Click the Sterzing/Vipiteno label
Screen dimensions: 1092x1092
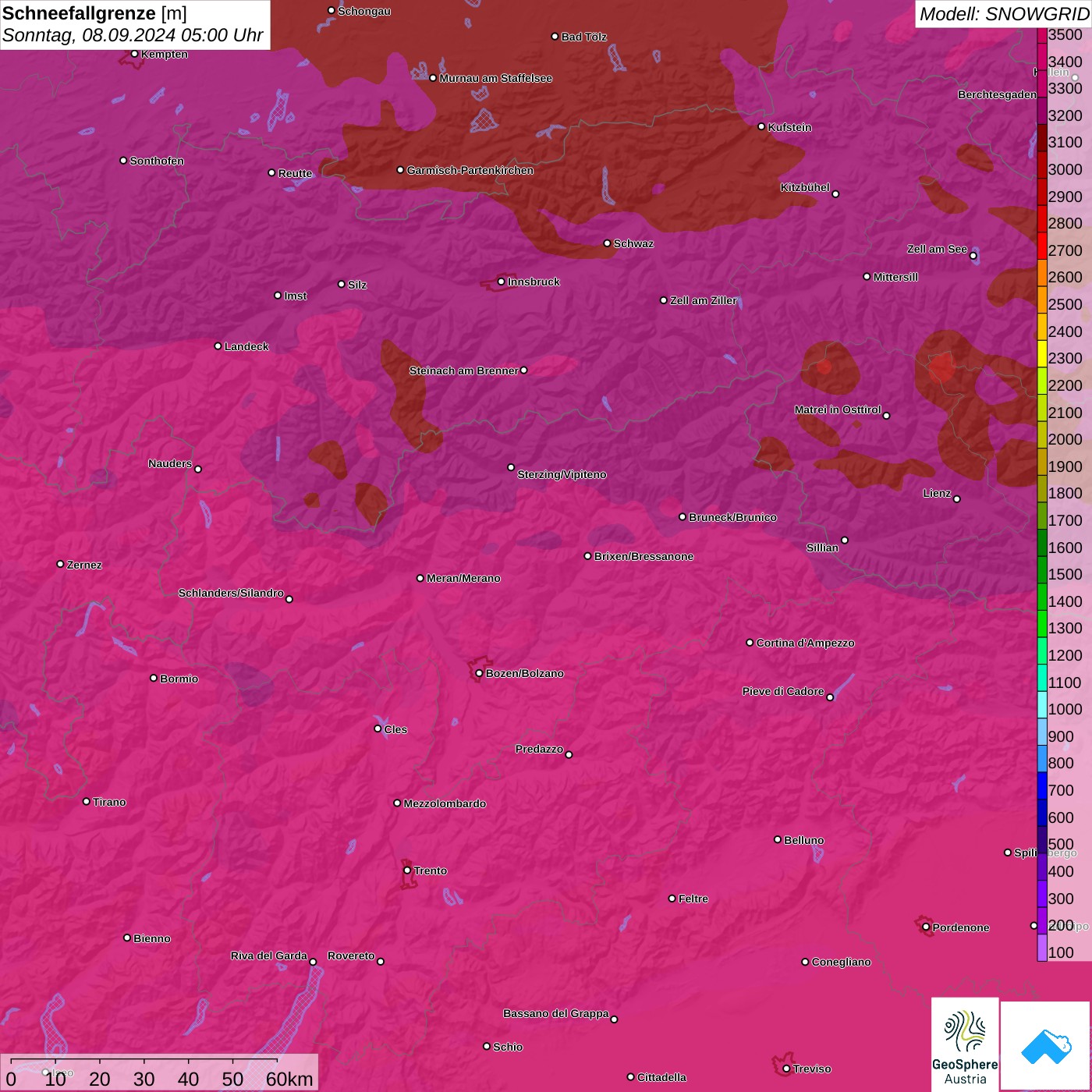(x=562, y=474)
